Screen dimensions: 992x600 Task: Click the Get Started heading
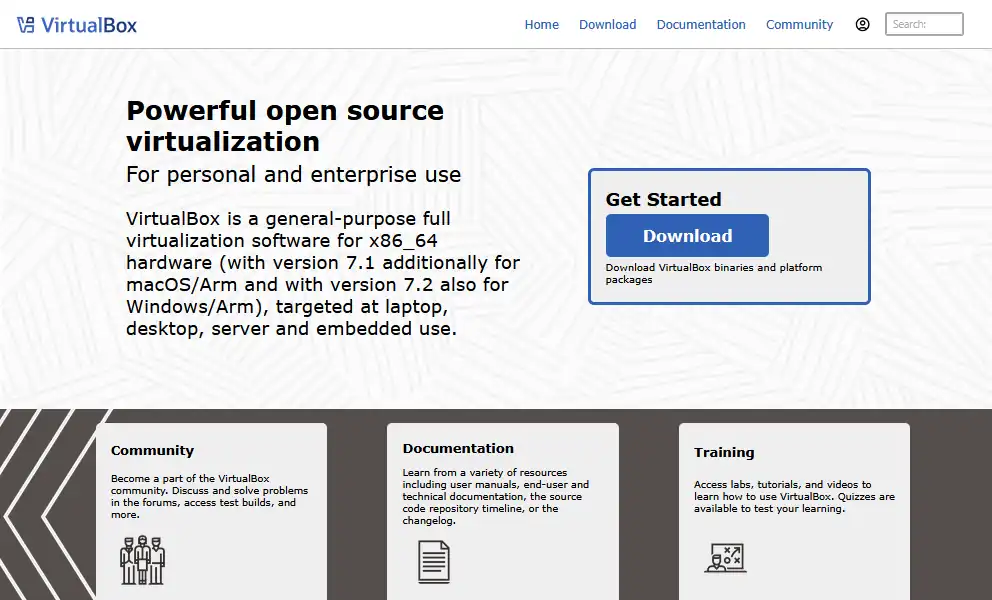click(663, 199)
